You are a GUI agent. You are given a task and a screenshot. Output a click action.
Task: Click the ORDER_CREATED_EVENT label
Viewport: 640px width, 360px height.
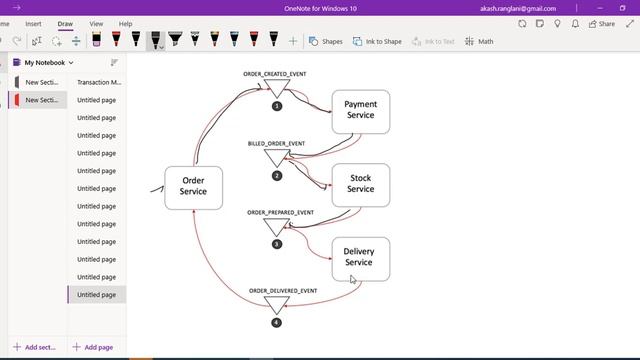point(275,74)
